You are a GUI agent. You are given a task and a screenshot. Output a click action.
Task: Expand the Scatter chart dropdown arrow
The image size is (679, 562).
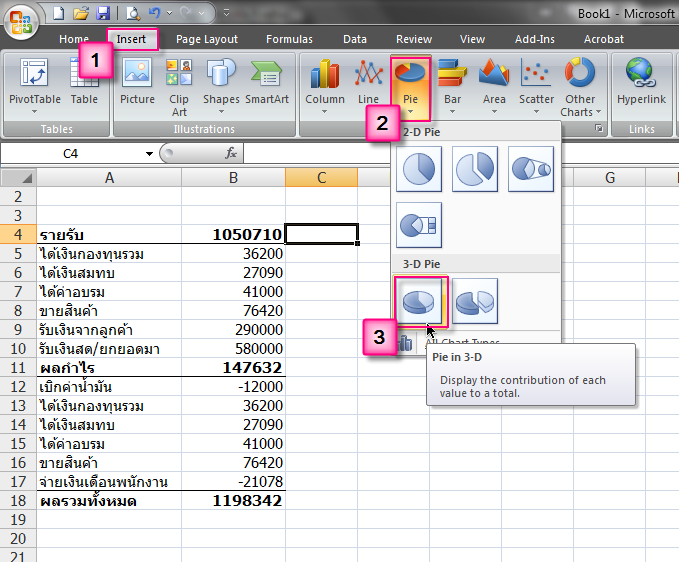537,112
